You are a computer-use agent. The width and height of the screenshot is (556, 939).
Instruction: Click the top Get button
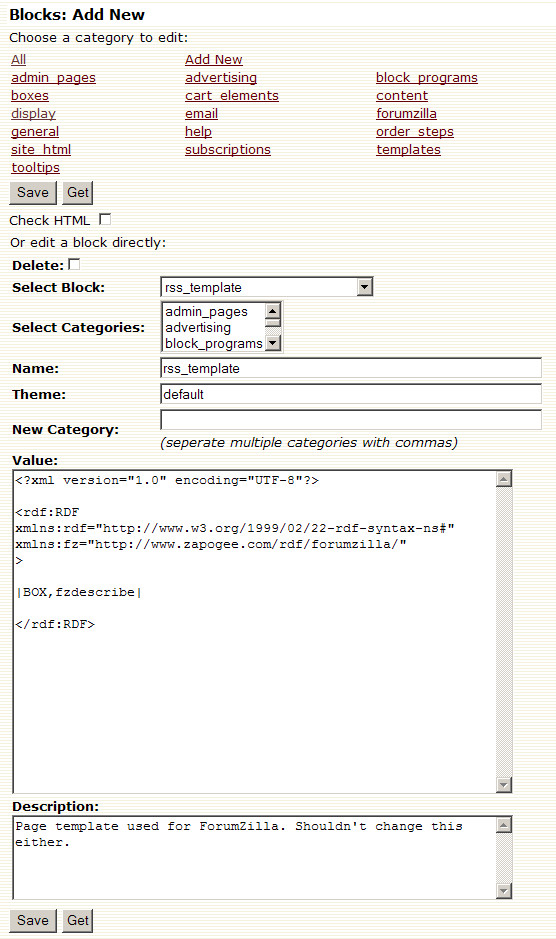pyautogui.click(x=78, y=193)
